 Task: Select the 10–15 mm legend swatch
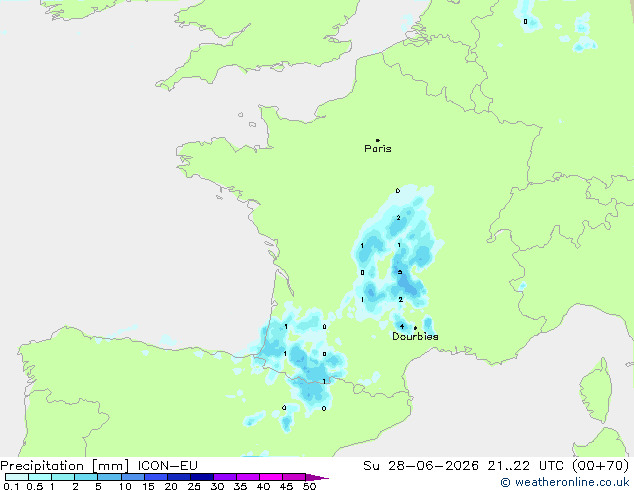132,477
